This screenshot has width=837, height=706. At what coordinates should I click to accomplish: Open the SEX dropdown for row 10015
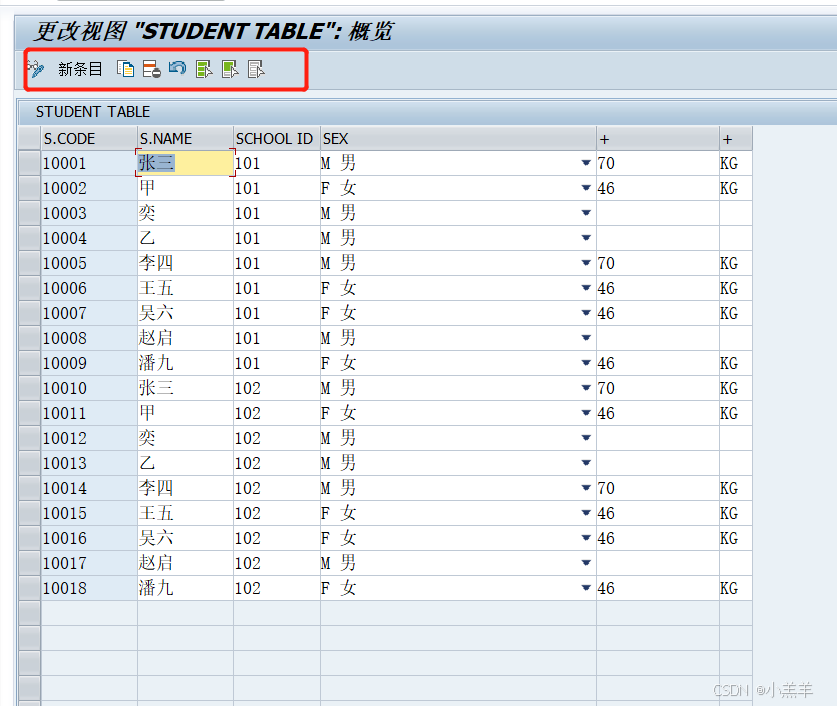click(586, 513)
